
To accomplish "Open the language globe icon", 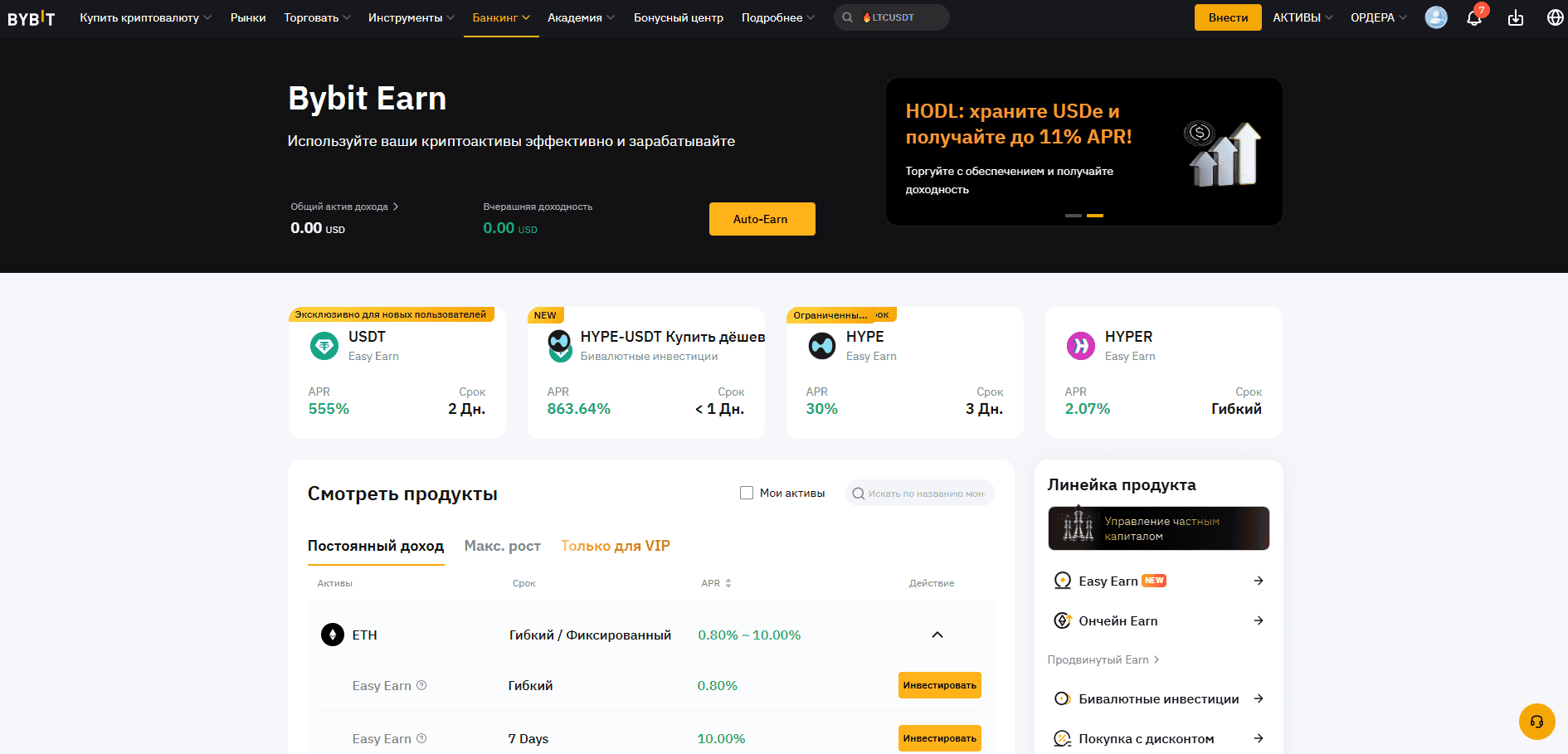I will (x=1556, y=17).
